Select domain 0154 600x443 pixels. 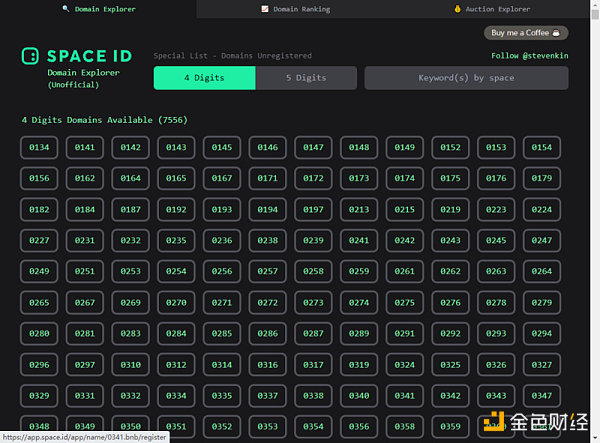541,148
